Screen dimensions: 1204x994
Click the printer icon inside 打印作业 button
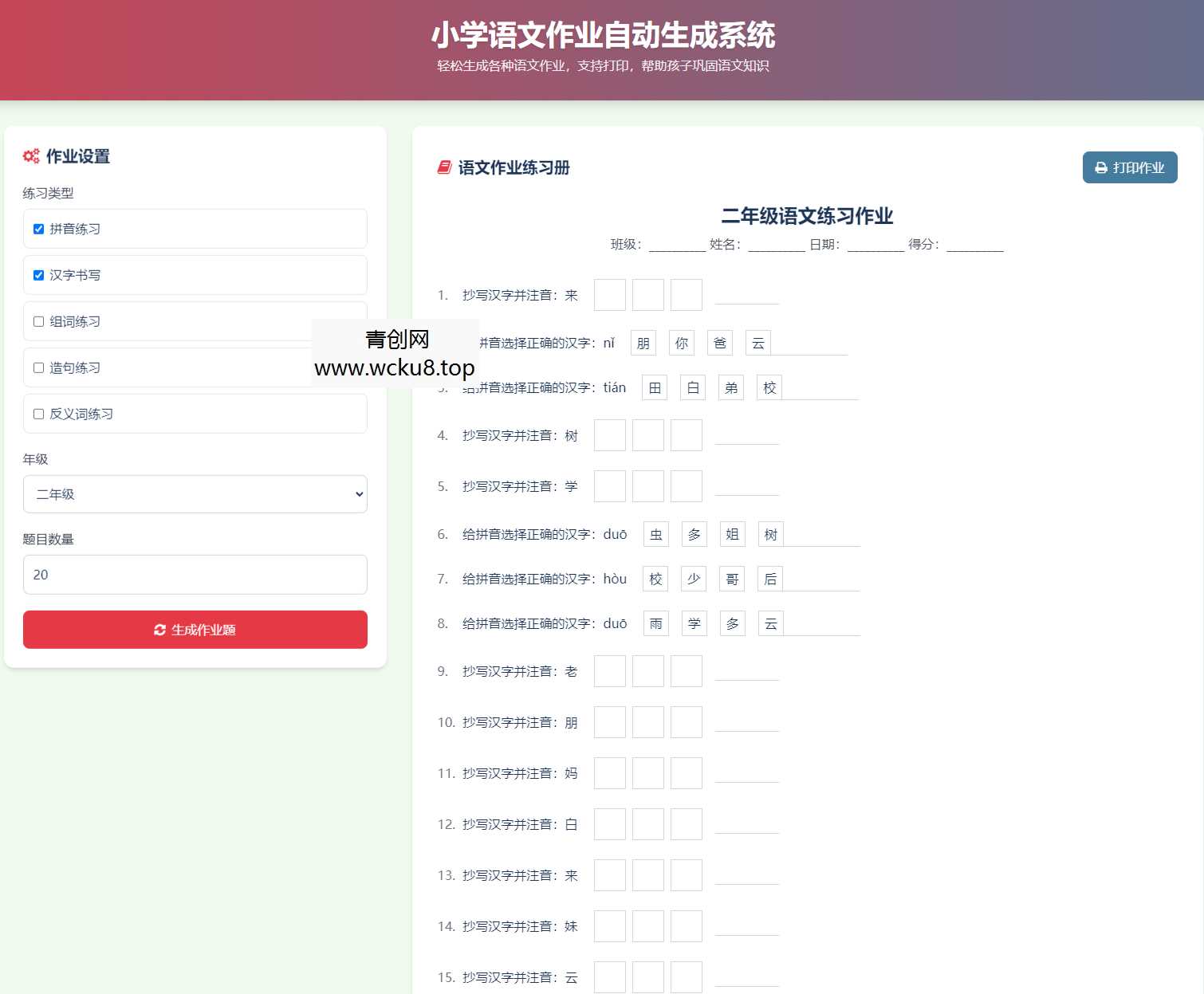(1101, 167)
